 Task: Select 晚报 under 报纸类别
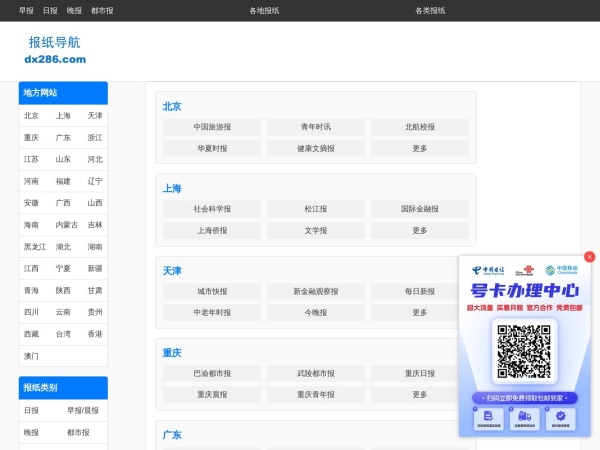tap(31, 432)
